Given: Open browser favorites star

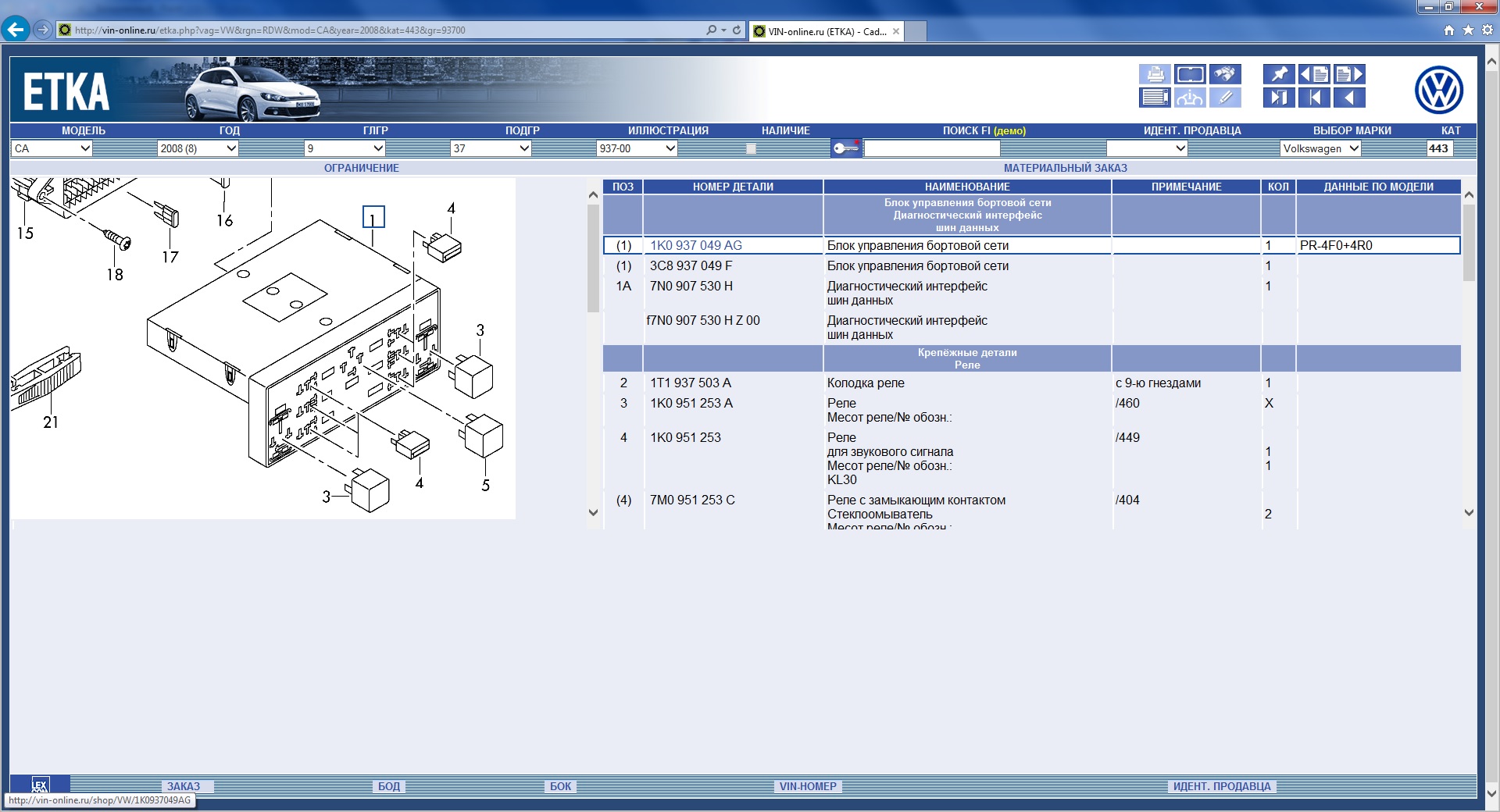Looking at the screenshot, I should (x=1468, y=30).
